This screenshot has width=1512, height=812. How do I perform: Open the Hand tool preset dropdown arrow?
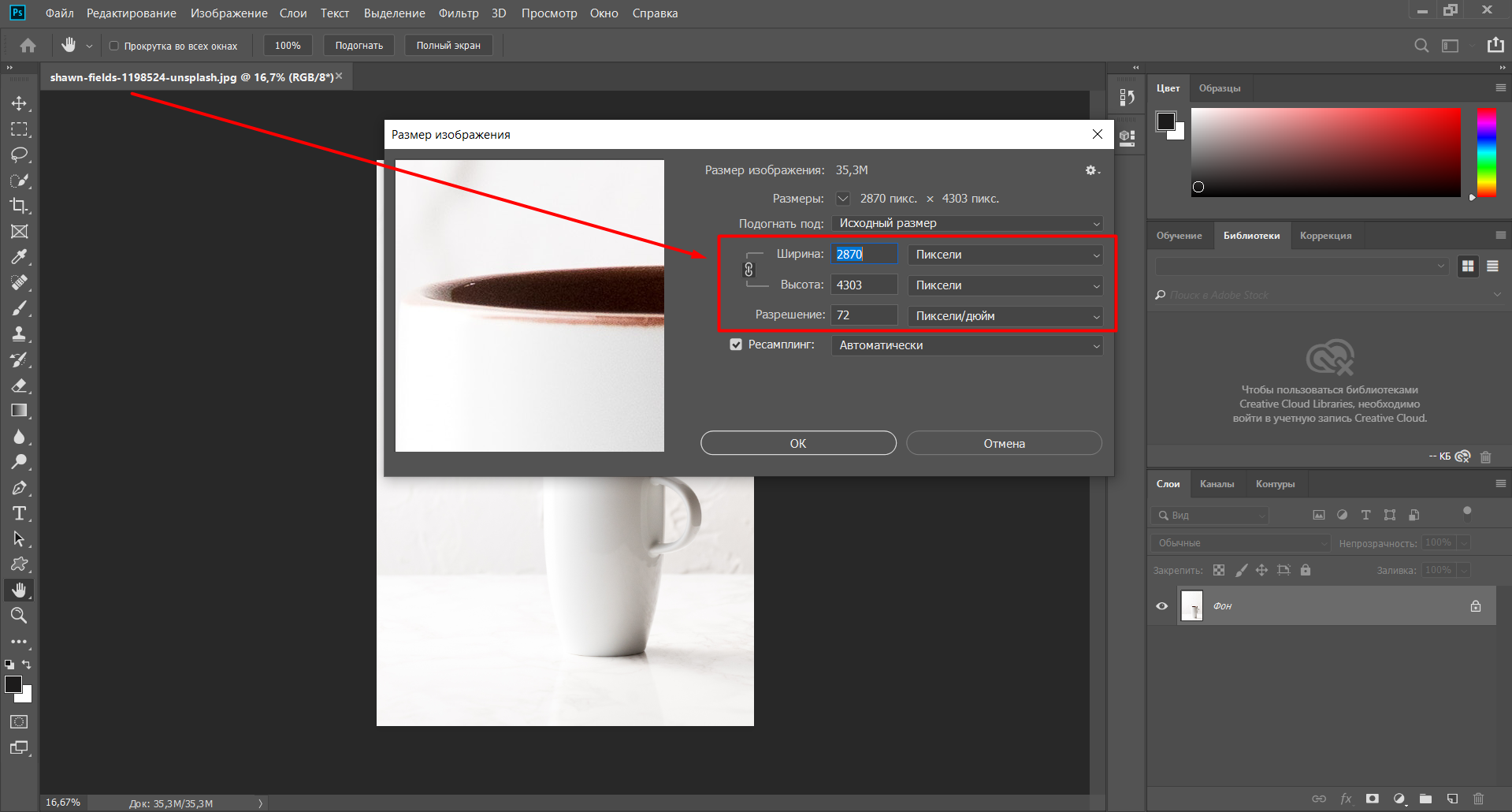pyautogui.click(x=89, y=47)
